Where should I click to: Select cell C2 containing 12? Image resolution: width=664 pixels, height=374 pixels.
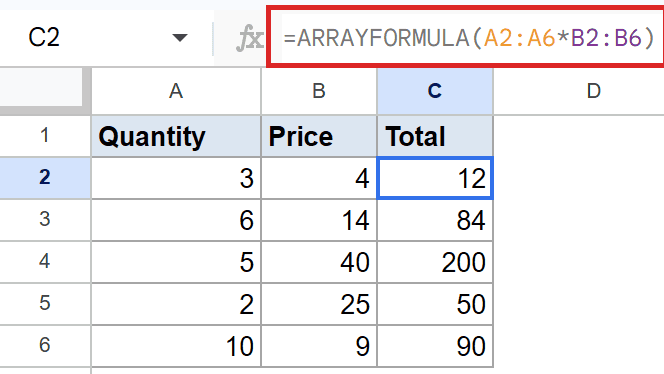point(435,178)
